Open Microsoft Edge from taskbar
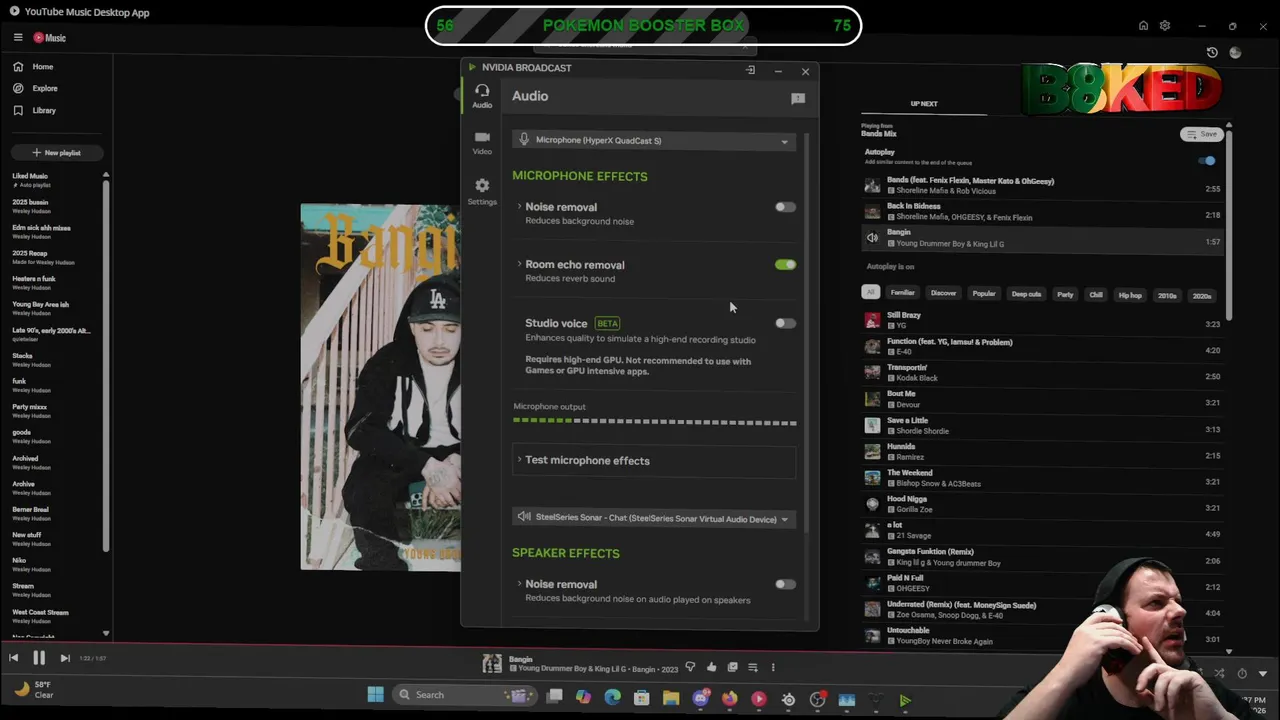The image size is (1280, 720). coord(612,698)
